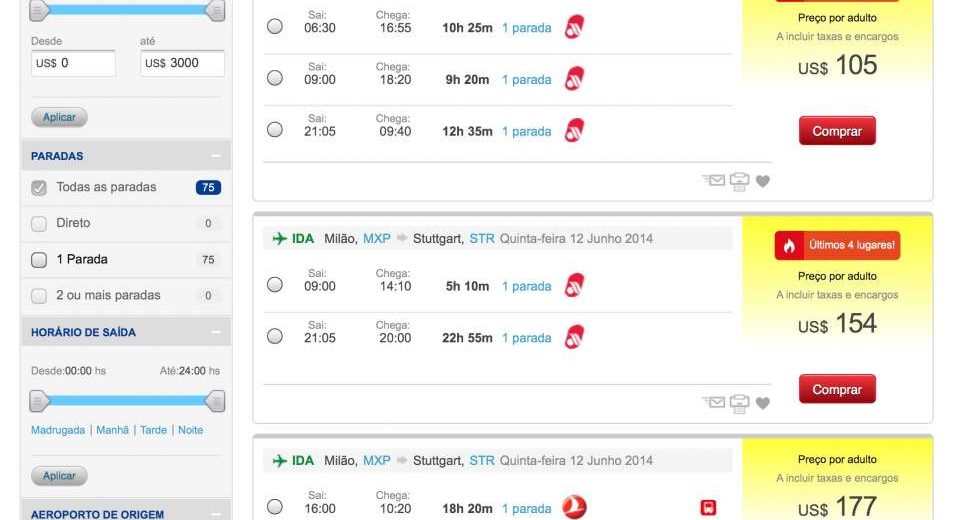Favorite the US$ 154 flight with heart
This screenshot has height=520, width=955.
(x=763, y=403)
